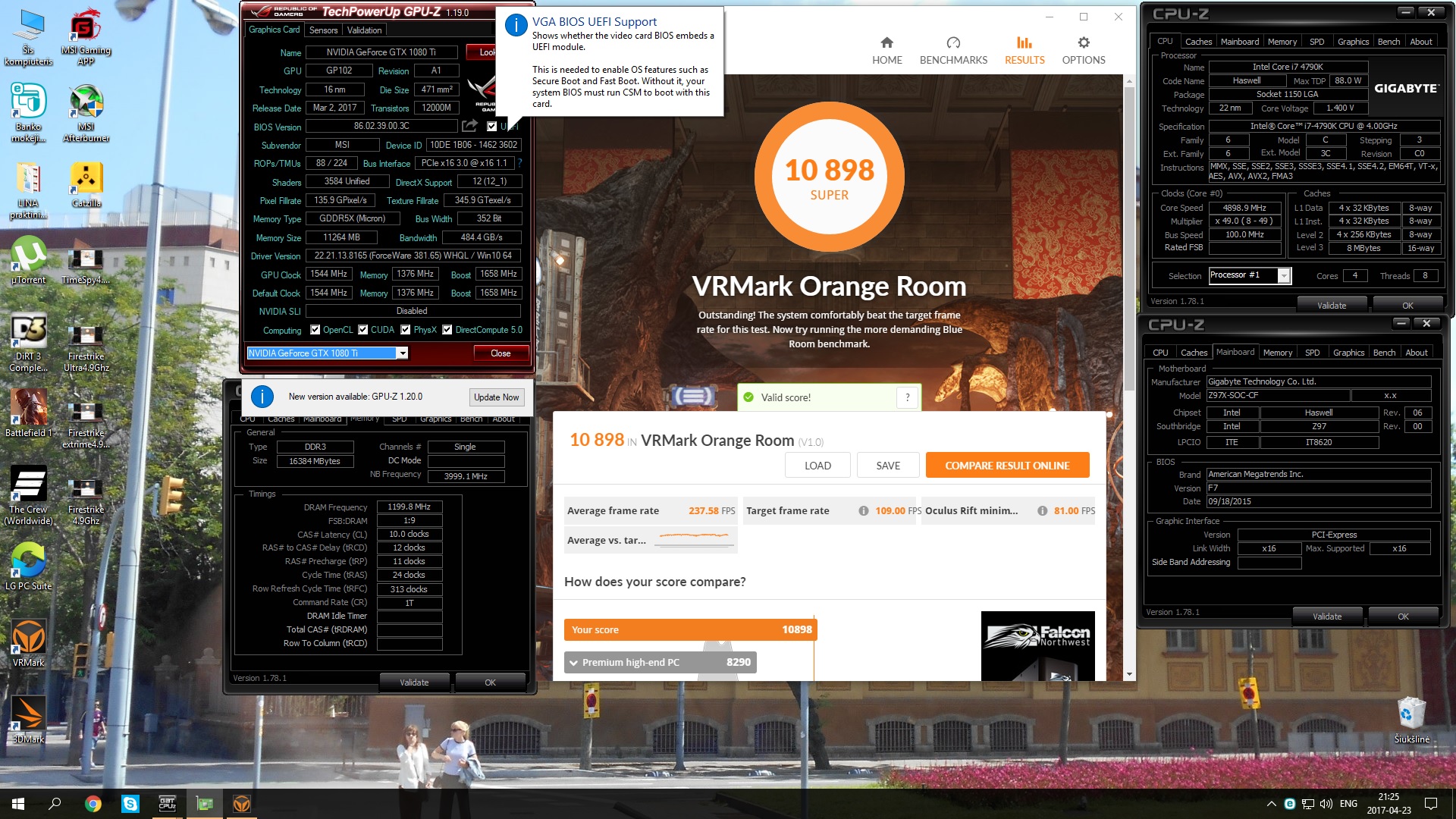
Task: Open SPD tab in lower-right CPU-Z window
Action: (x=1312, y=353)
